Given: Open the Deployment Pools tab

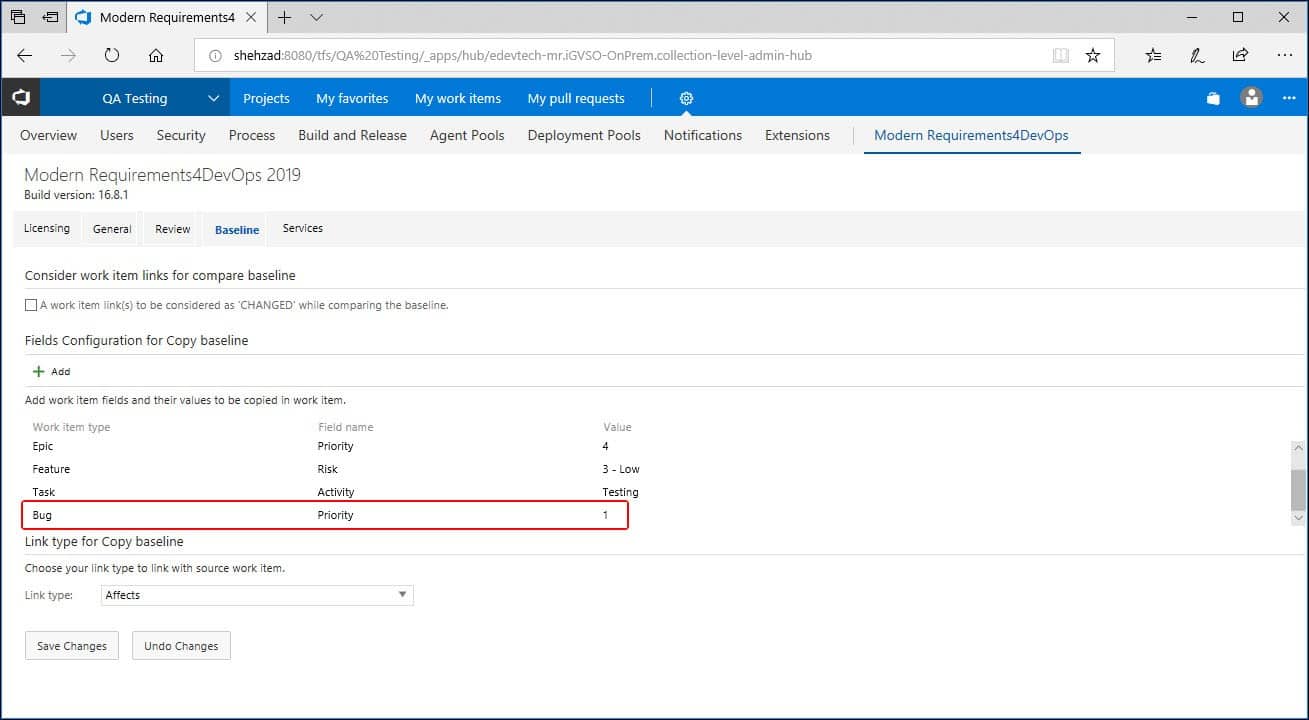Looking at the screenshot, I should 584,135.
